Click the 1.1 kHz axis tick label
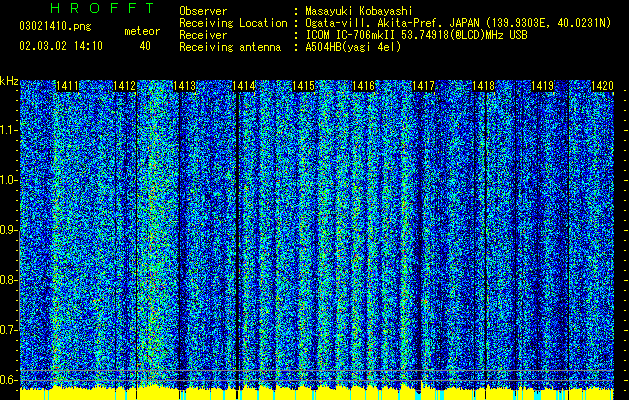 (x=8, y=130)
